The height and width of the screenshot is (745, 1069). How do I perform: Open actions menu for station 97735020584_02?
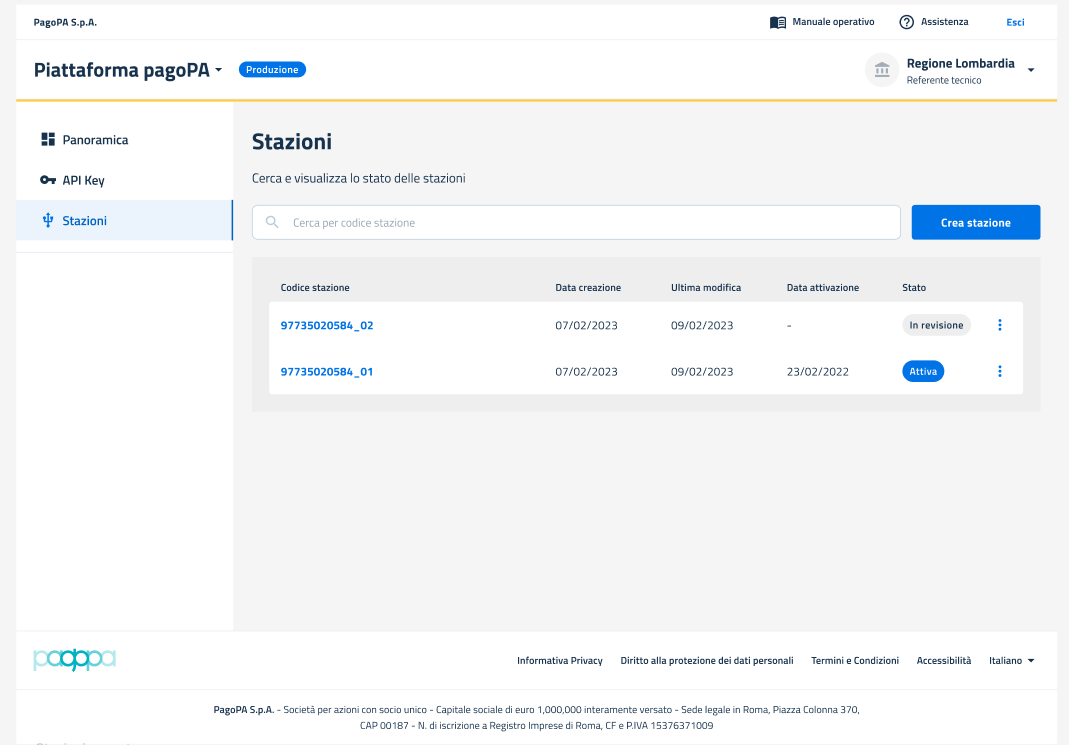(1000, 325)
